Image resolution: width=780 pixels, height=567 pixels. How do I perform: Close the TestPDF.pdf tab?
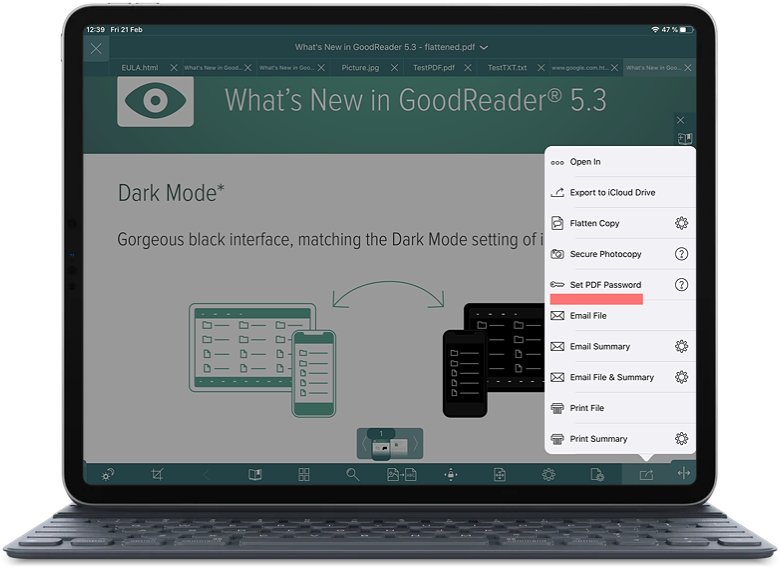coord(468,68)
